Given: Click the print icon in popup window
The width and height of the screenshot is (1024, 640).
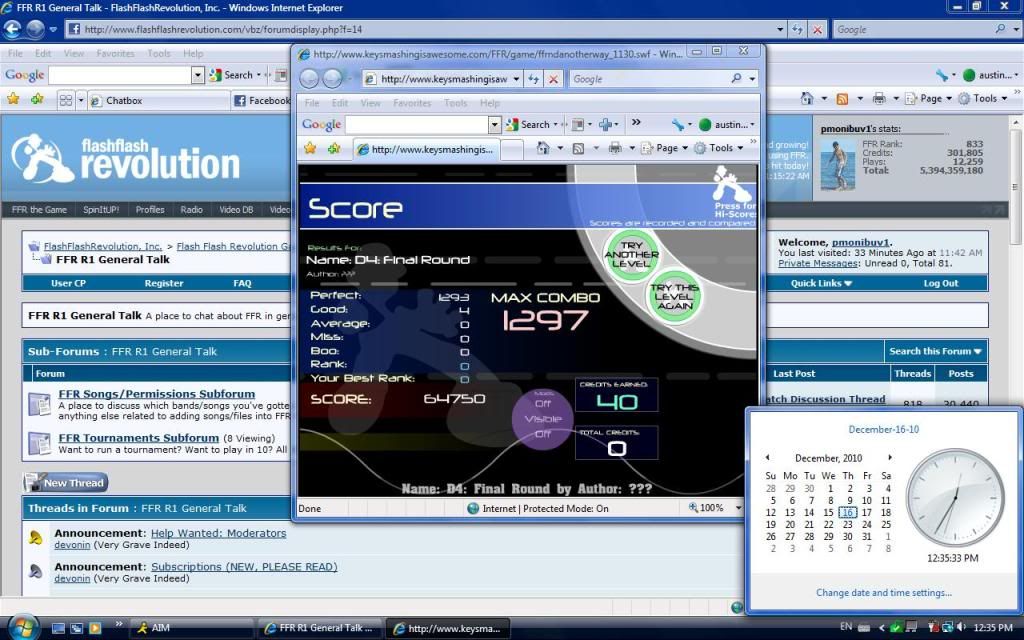Looking at the screenshot, I should [615, 148].
